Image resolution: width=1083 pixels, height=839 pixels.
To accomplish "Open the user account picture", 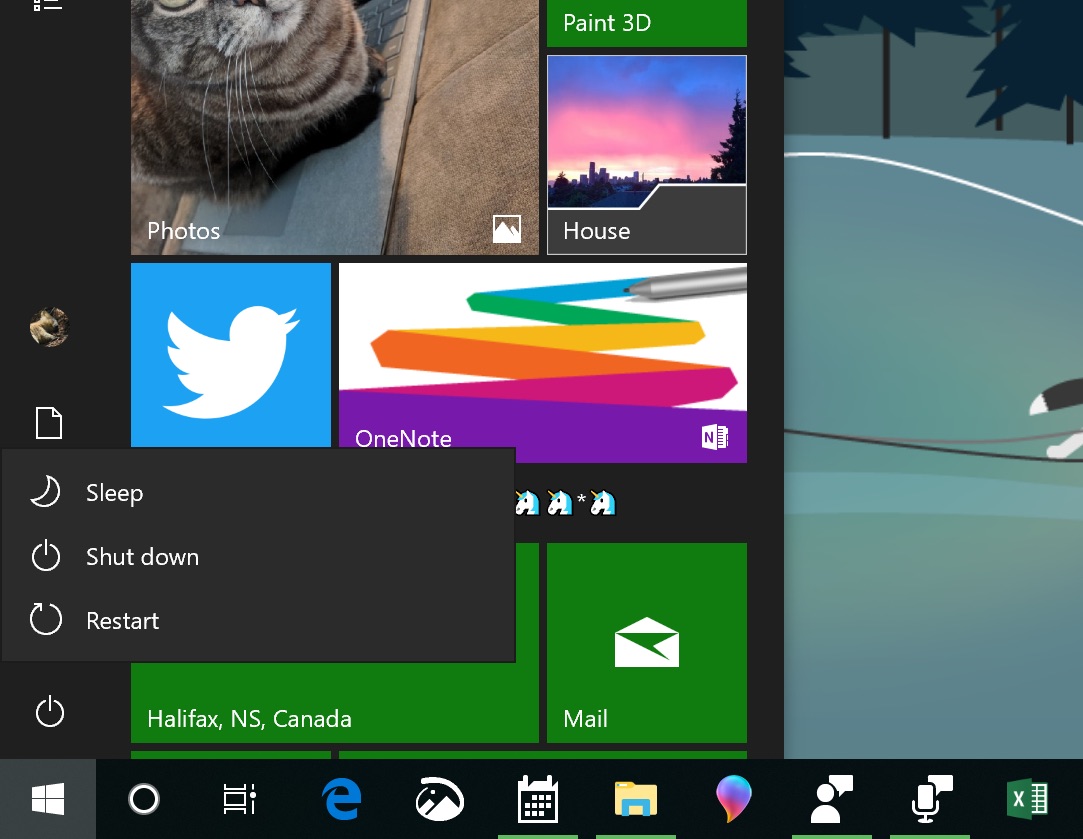I will click(x=49, y=327).
